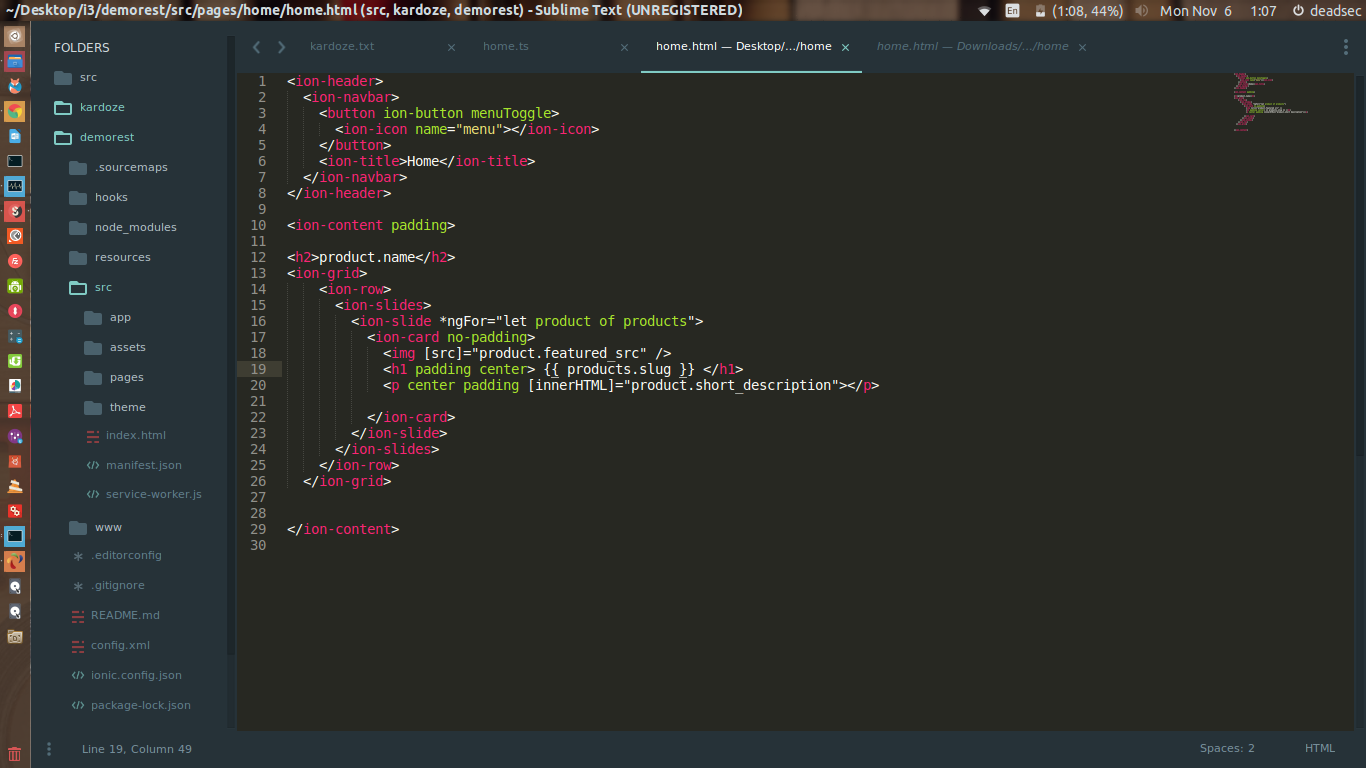The height and width of the screenshot is (768, 1366).
Task: Switch to the kardoze.txt tab
Action: point(342,47)
